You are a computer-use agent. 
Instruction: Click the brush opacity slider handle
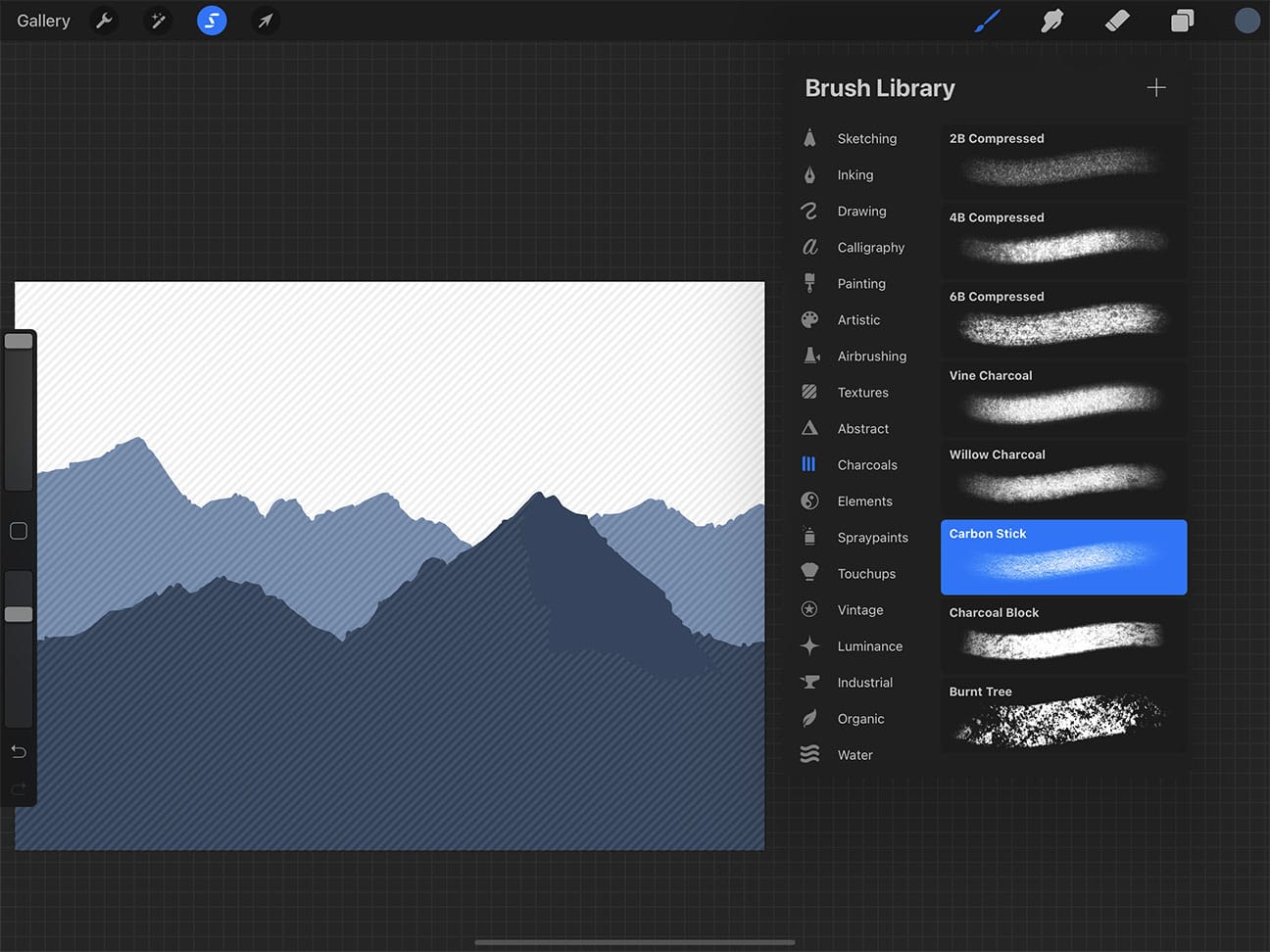(x=19, y=614)
